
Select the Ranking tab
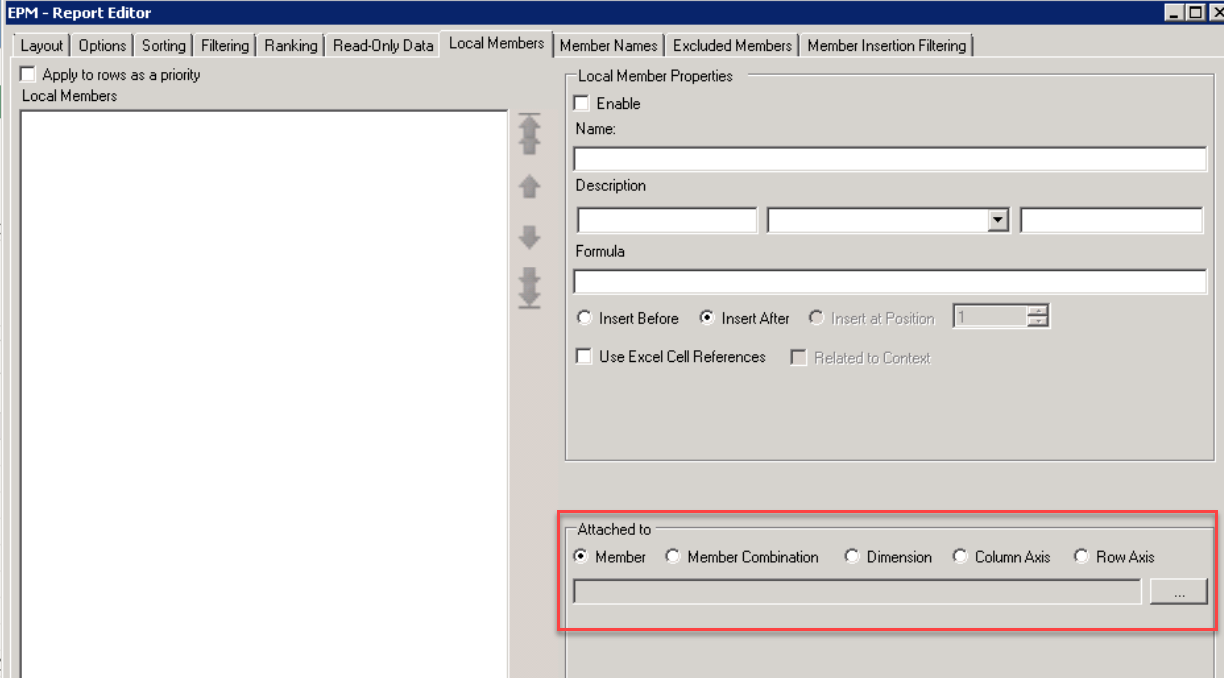[x=291, y=45]
